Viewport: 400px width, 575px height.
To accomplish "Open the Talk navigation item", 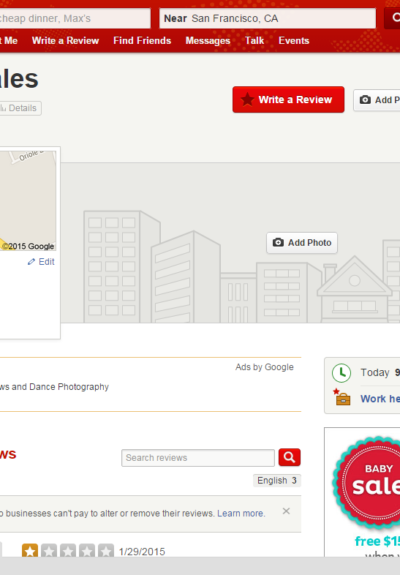I will tap(254, 40).
